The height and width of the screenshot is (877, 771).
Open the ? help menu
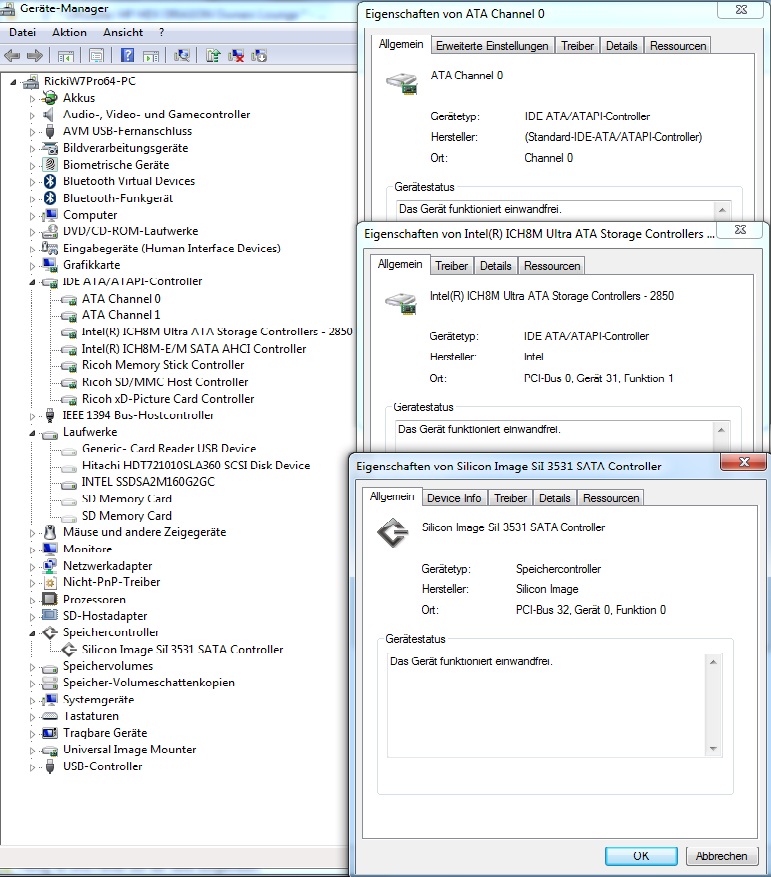tap(162, 32)
